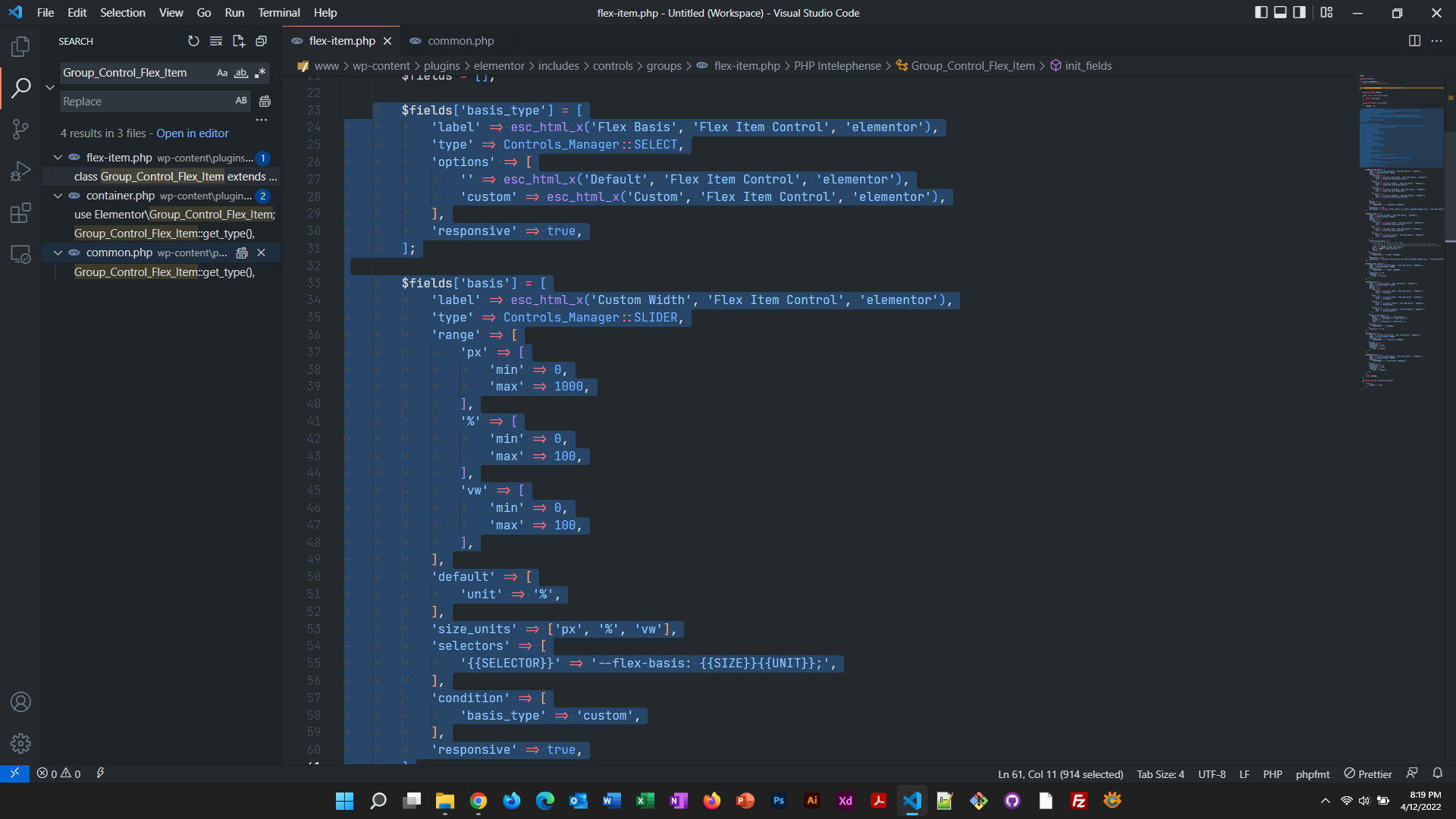Image resolution: width=1456 pixels, height=819 pixels.
Task: Collapse container.php search results
Action: 58,196
